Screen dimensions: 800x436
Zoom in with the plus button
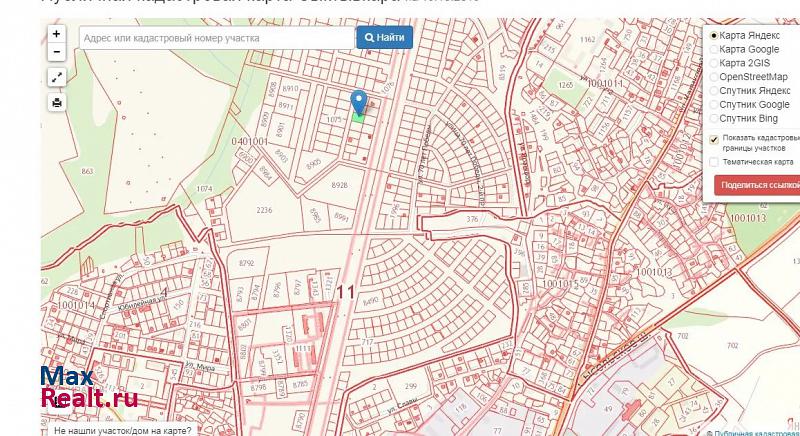(x=56, y=34)
